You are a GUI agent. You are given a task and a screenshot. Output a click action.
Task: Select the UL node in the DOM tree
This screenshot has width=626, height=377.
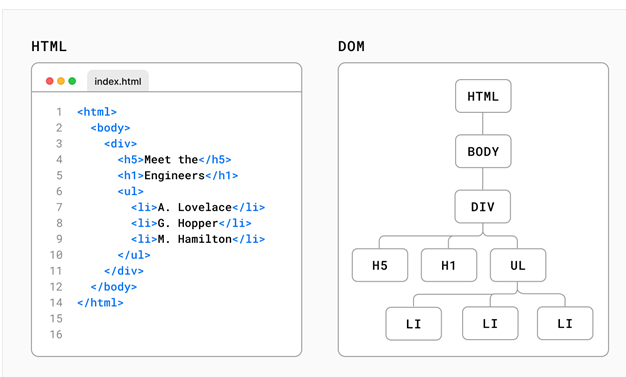click(x=518, y=265)
